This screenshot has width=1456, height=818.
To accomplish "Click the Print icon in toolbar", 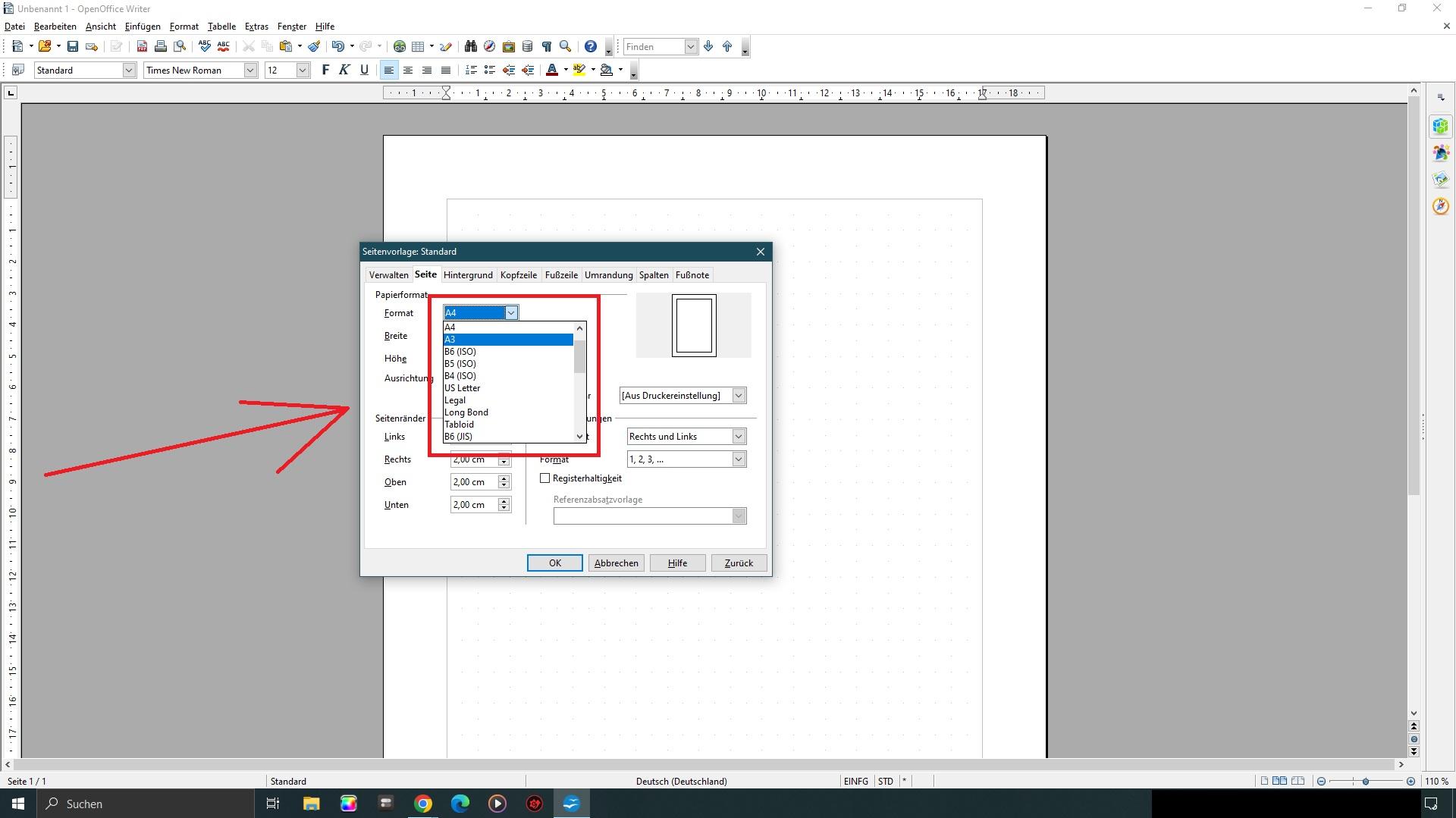I will tap(161, 47).
